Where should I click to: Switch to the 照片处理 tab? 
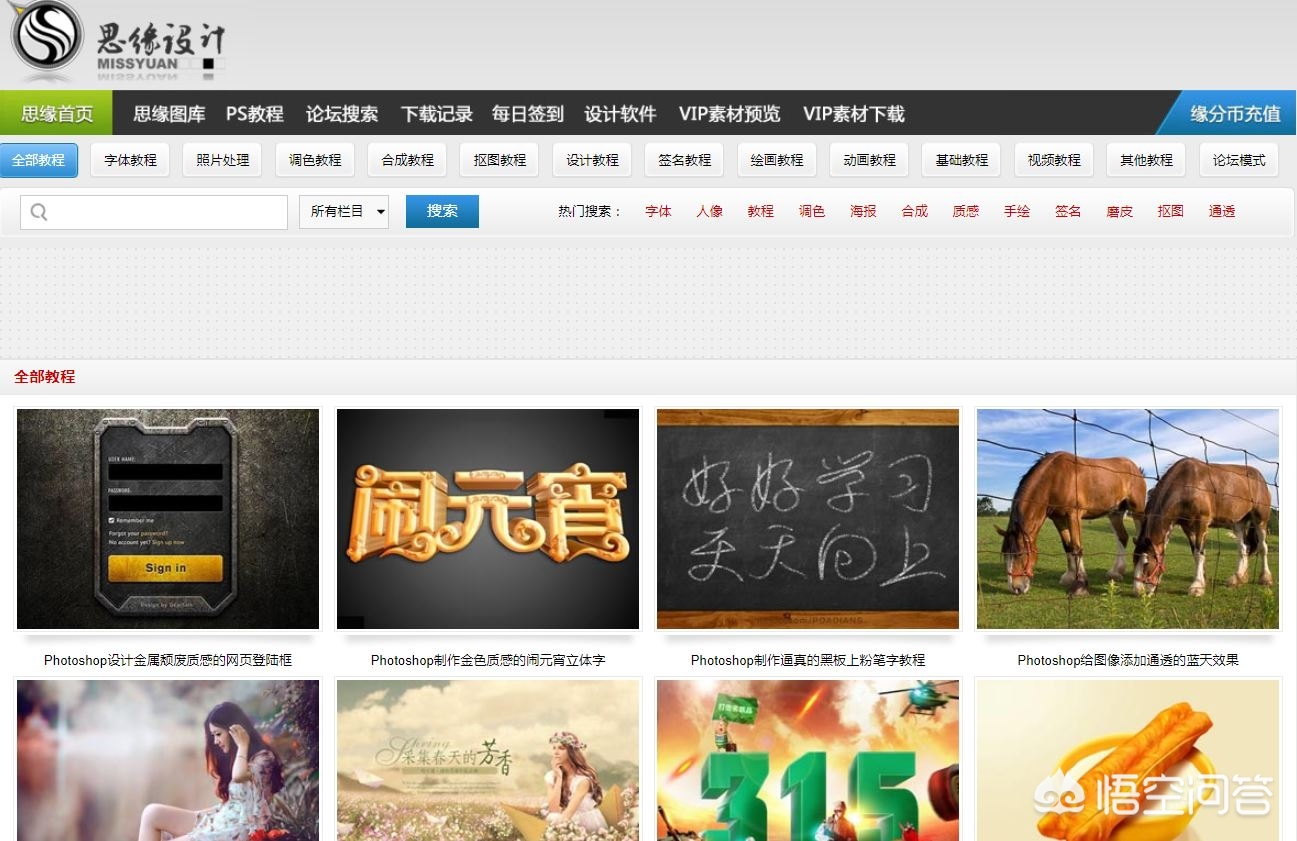pos(221,159)
